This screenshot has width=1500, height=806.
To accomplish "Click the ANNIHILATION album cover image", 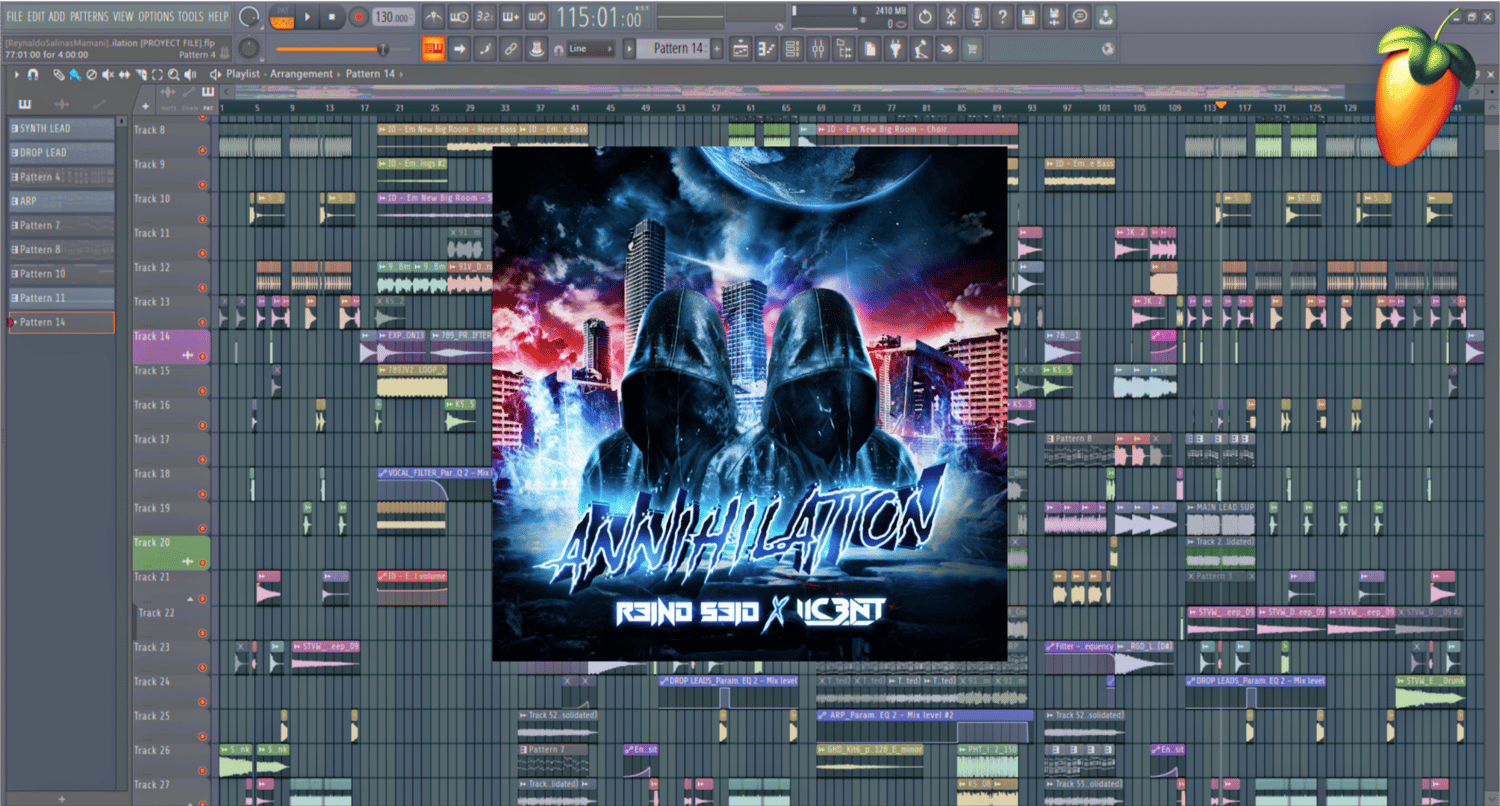I will pyautogui.click(x=749, y=403).
